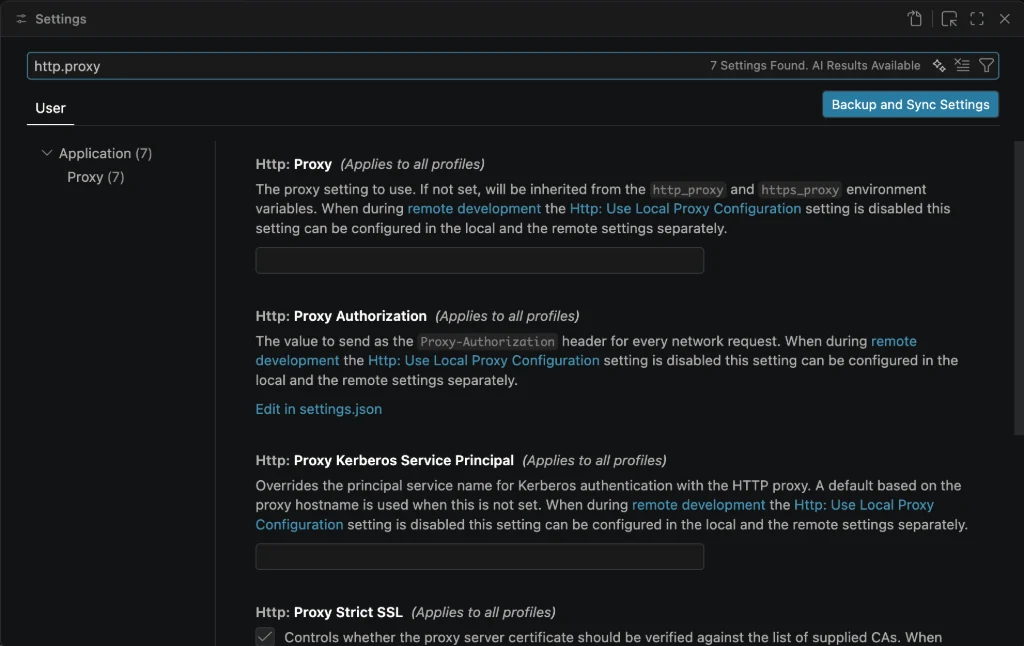Open remote development link under Kerberos Service Principal

coord(698,505)
